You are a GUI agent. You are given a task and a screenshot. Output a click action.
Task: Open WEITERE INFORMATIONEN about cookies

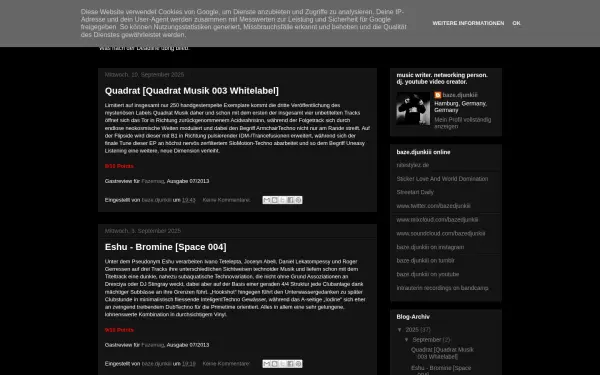[x=468, y=23]
